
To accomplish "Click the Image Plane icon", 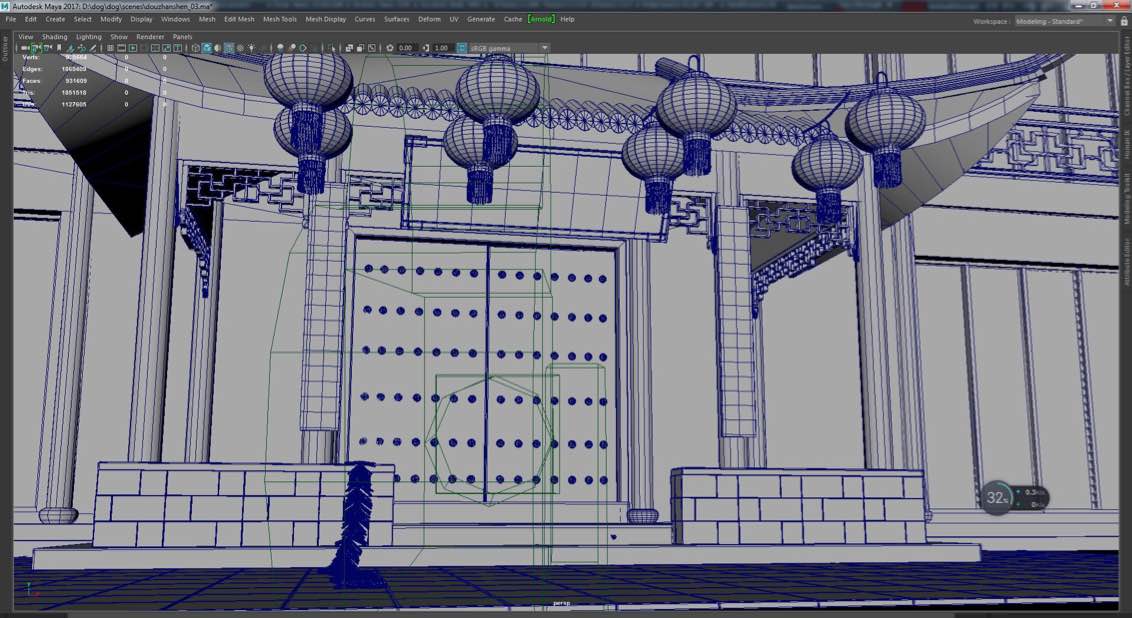I will (71, 48).
